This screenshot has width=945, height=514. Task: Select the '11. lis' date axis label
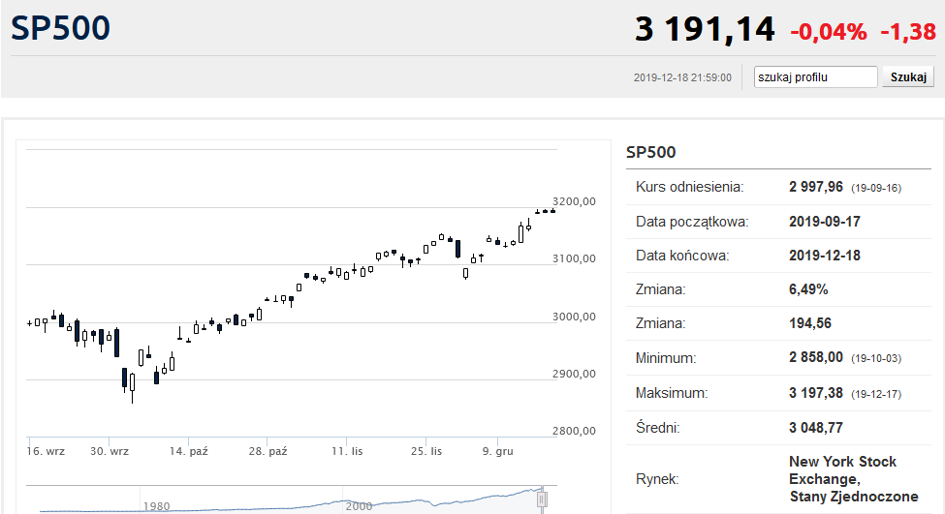coord(347,451)
